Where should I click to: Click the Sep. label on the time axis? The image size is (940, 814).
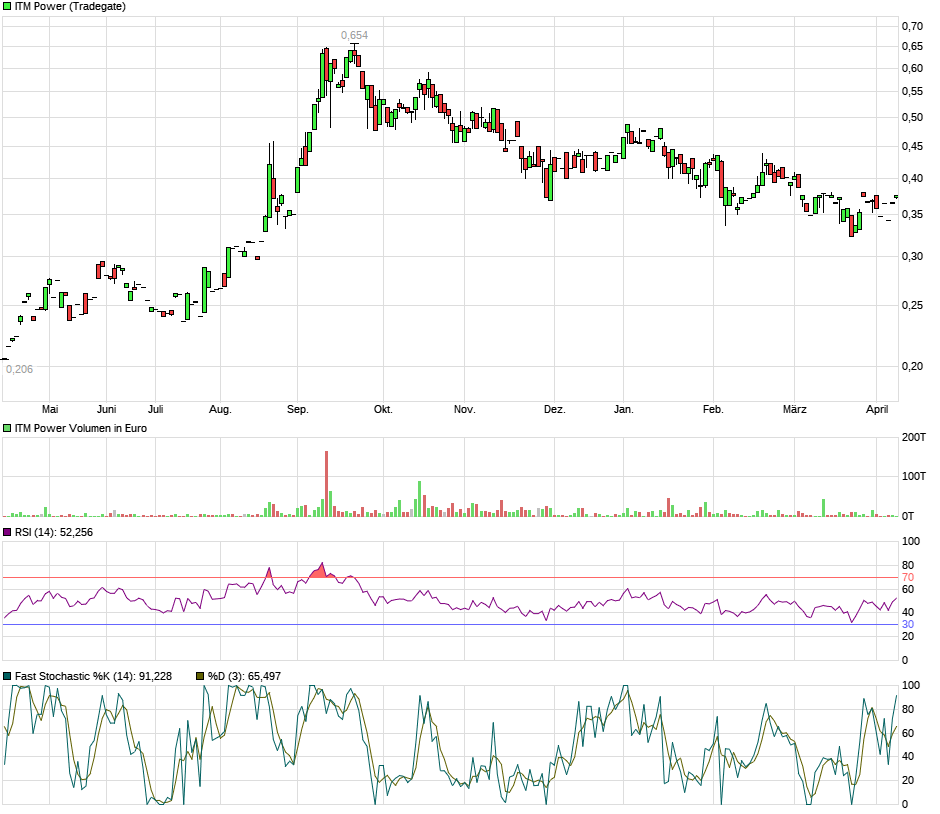click(x=297, y=409)
